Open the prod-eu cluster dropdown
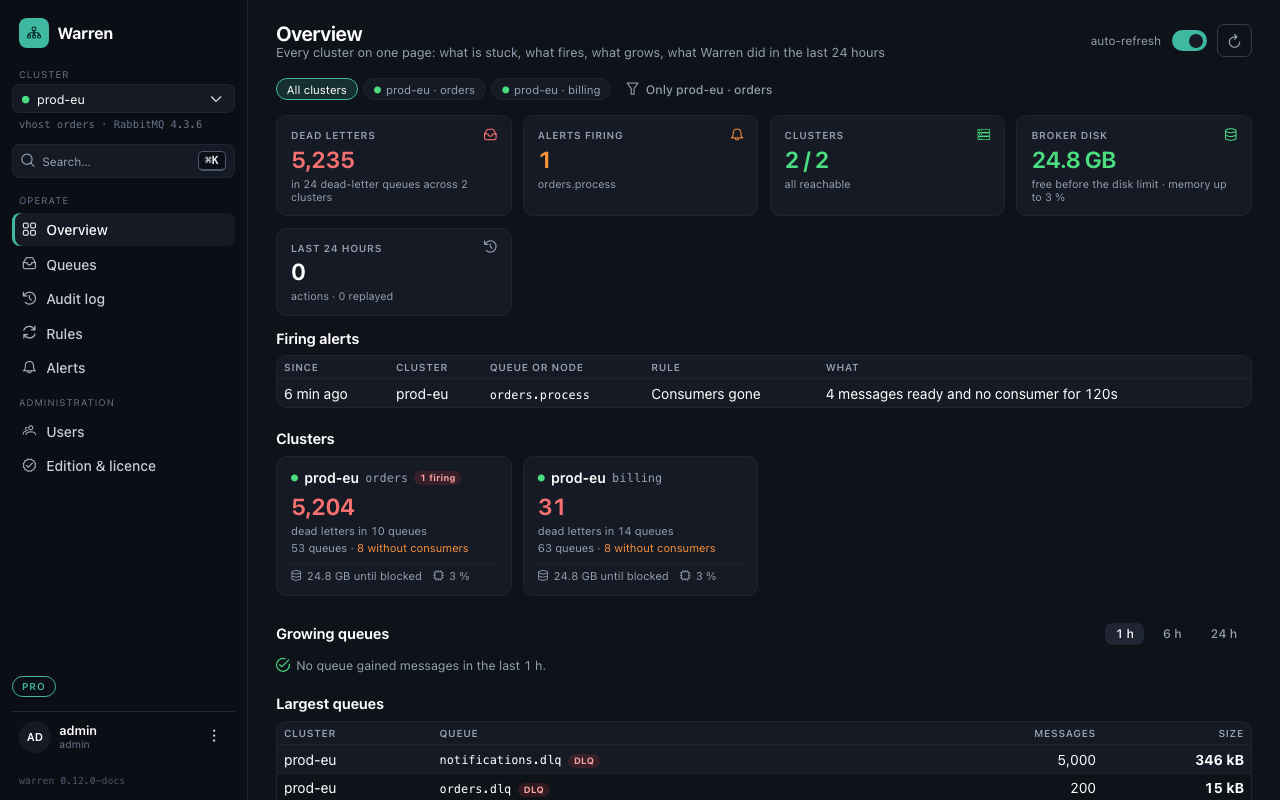This screenshot has height=800, width=1280. click(x=123, y=99)
